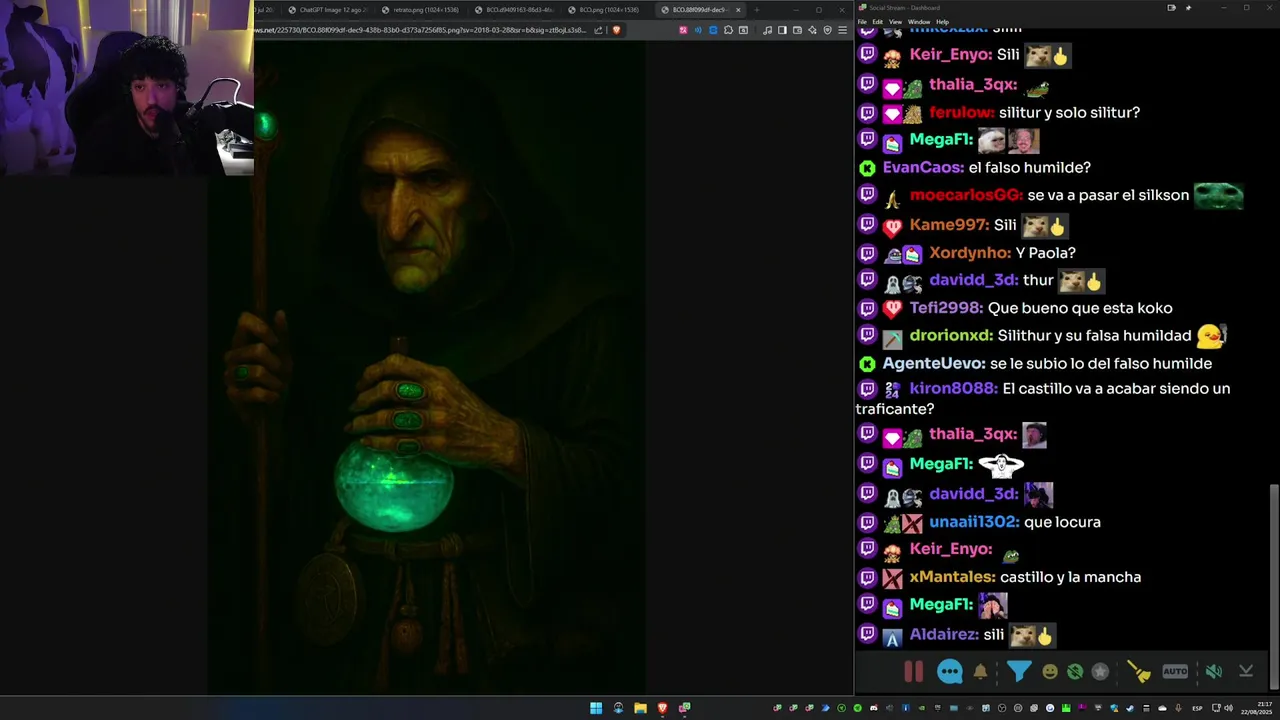This screenshot has height=720, width=1280.
Task: Open the View menu in Social Stream
Action: tap(895, 22)
